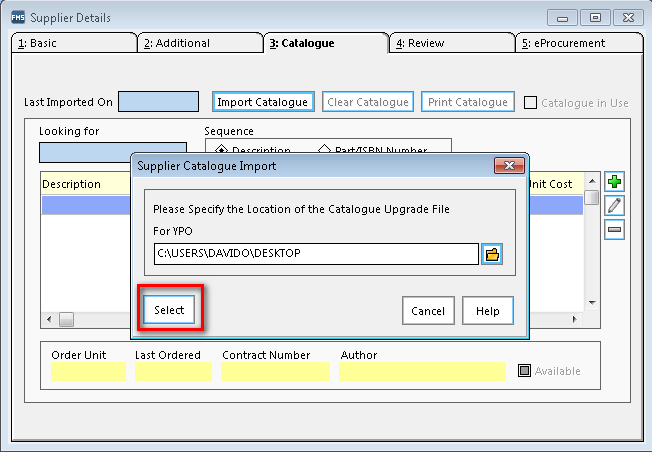This screenshot has height=452, width=652.
Task: Select the Description sequence radio button
Action: tap(222, 149)
